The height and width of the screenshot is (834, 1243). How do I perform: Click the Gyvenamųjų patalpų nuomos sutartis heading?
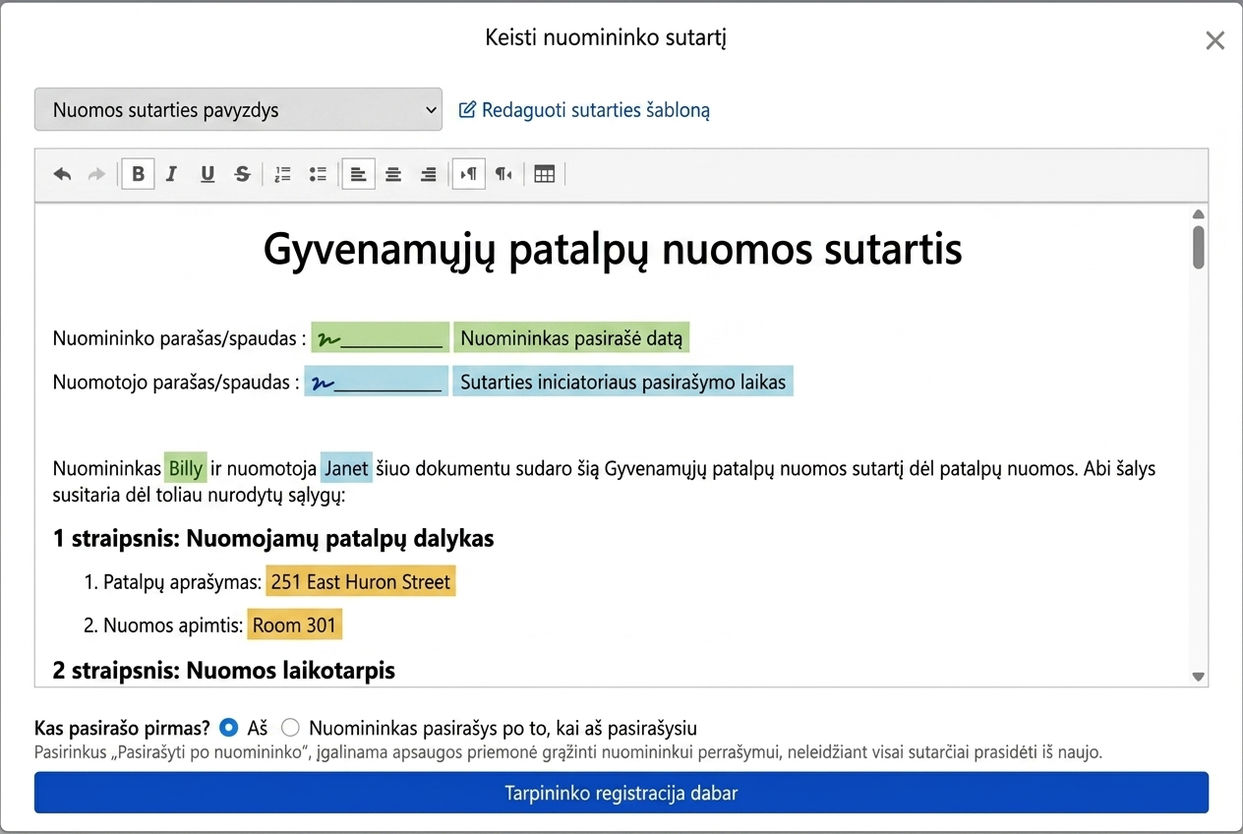click(612, 250)
